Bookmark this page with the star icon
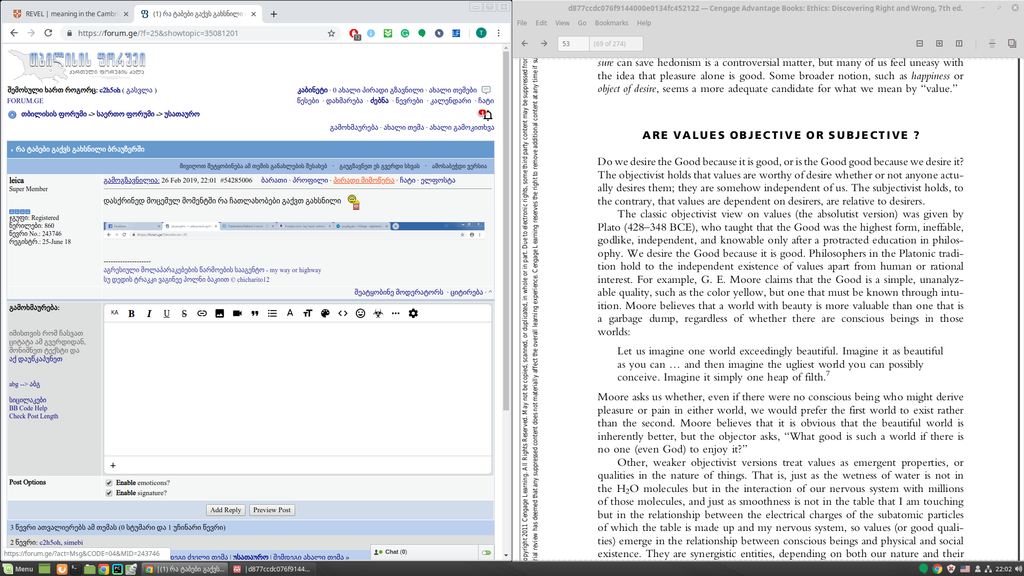Viewport: 1024px width, 576px height. (331, 33)
